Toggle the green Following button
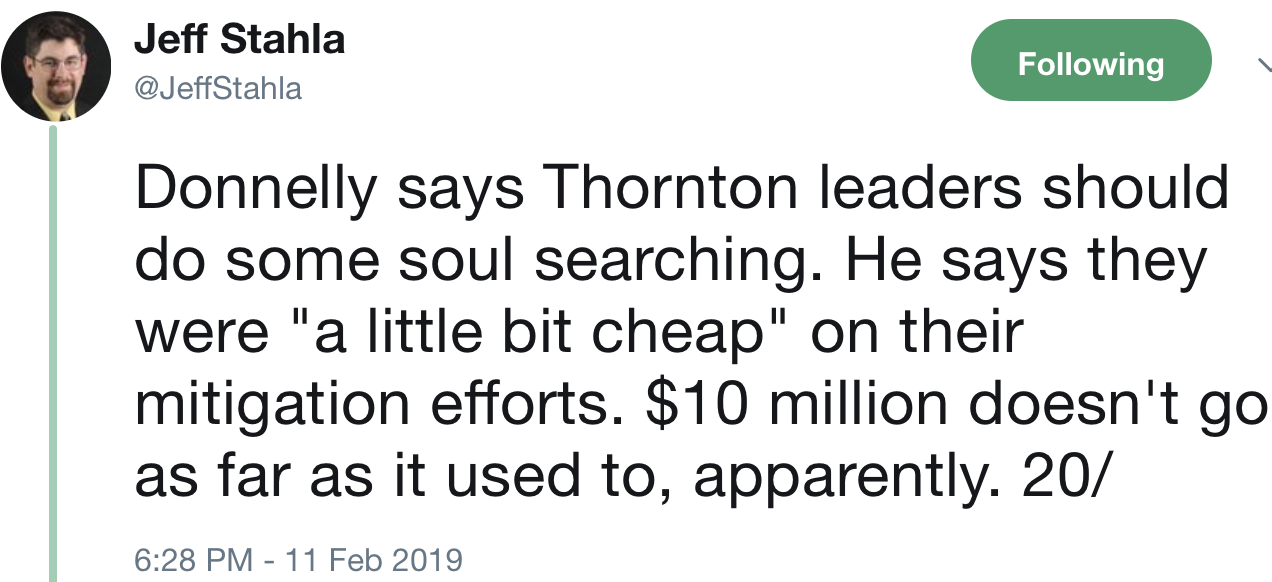 1090,64
